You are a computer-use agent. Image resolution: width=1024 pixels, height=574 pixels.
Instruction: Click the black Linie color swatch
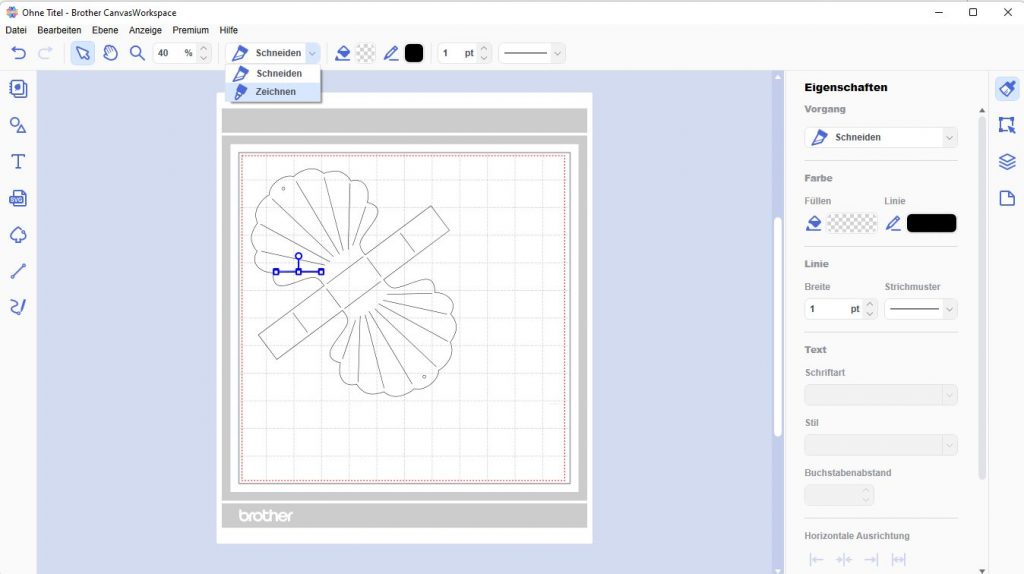[x=931, y=223]
